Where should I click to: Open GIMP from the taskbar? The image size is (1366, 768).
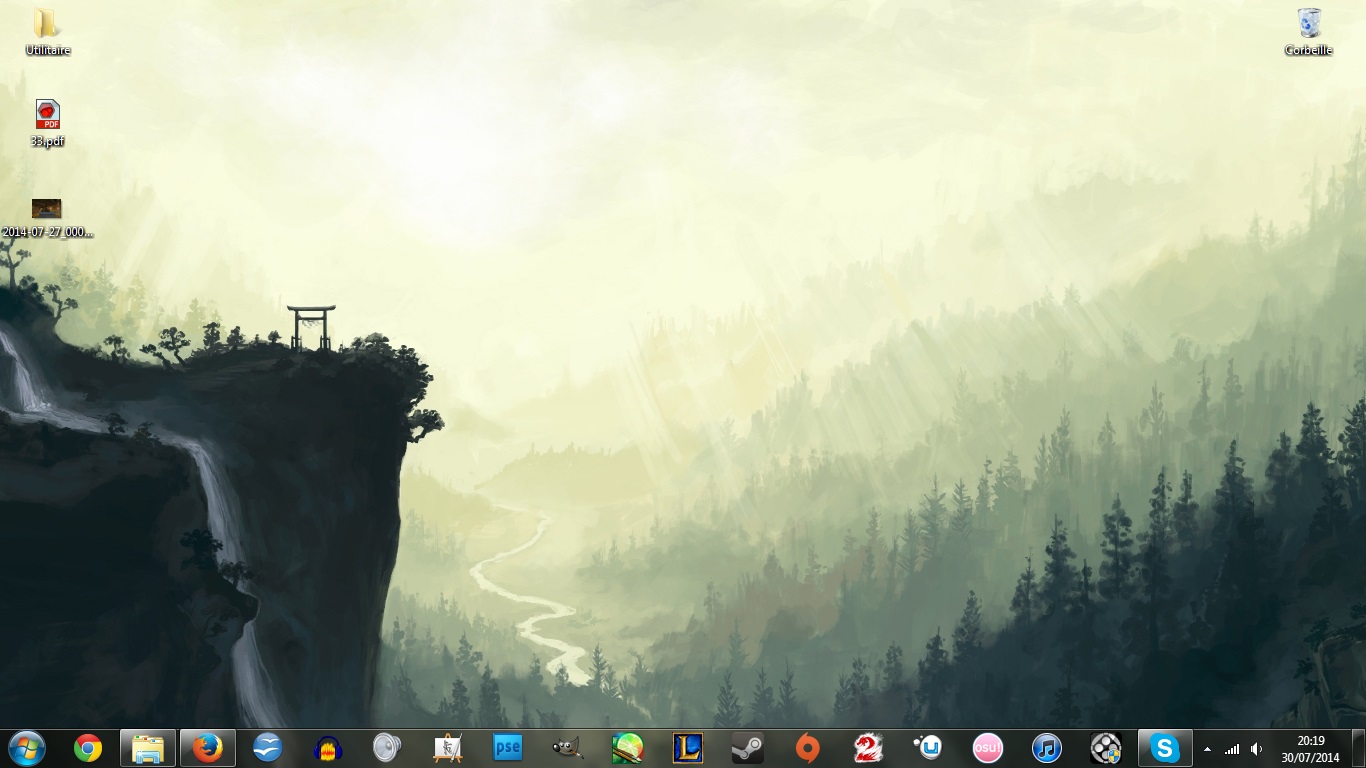[x=568, y=748]
